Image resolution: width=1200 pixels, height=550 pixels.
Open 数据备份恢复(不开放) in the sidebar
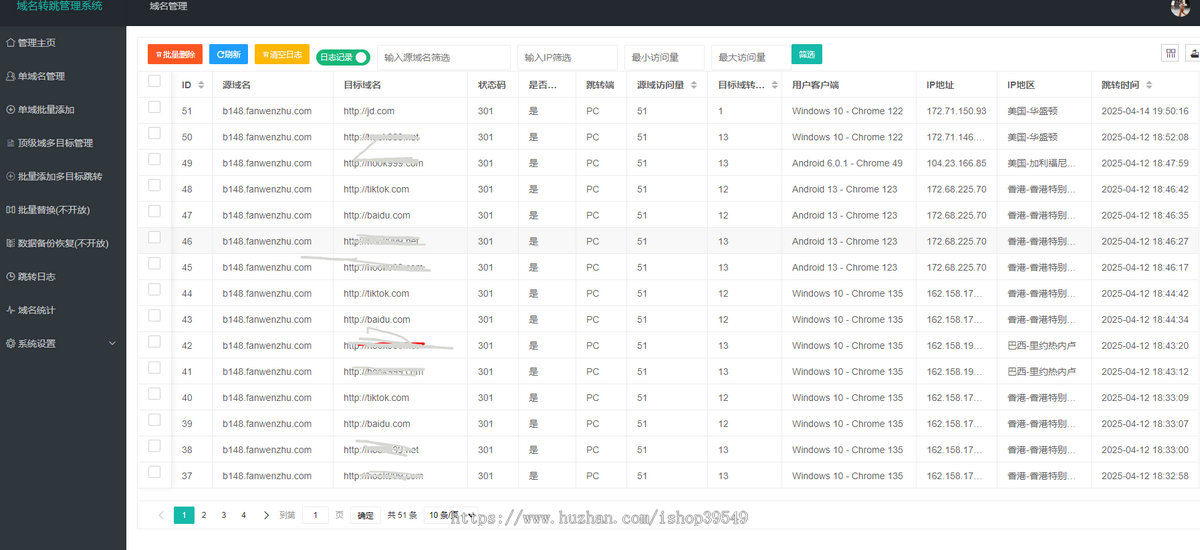[63, 243]
